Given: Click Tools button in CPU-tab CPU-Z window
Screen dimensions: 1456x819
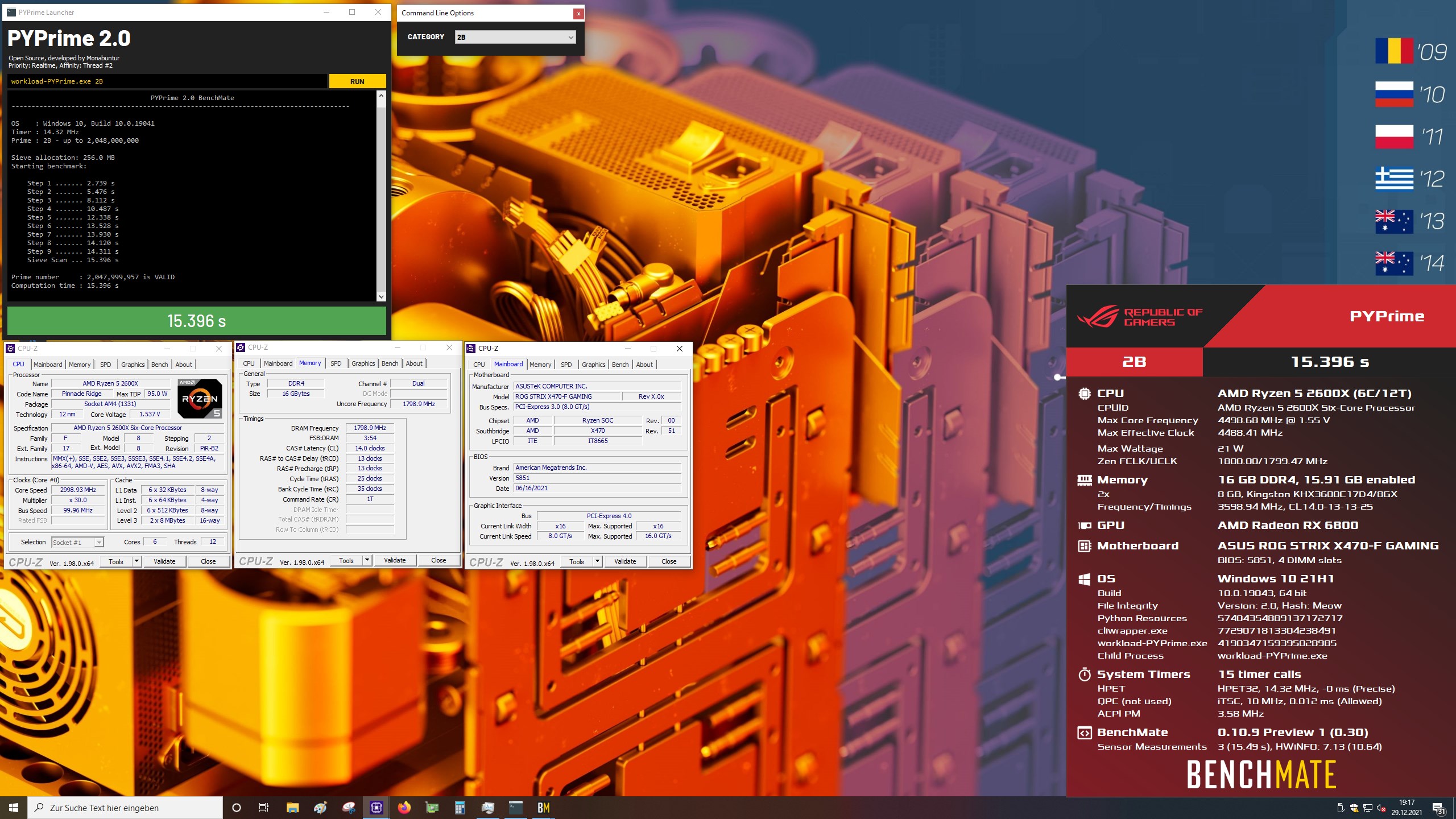Looking at the screenshot, I should (x=116, y=561).
